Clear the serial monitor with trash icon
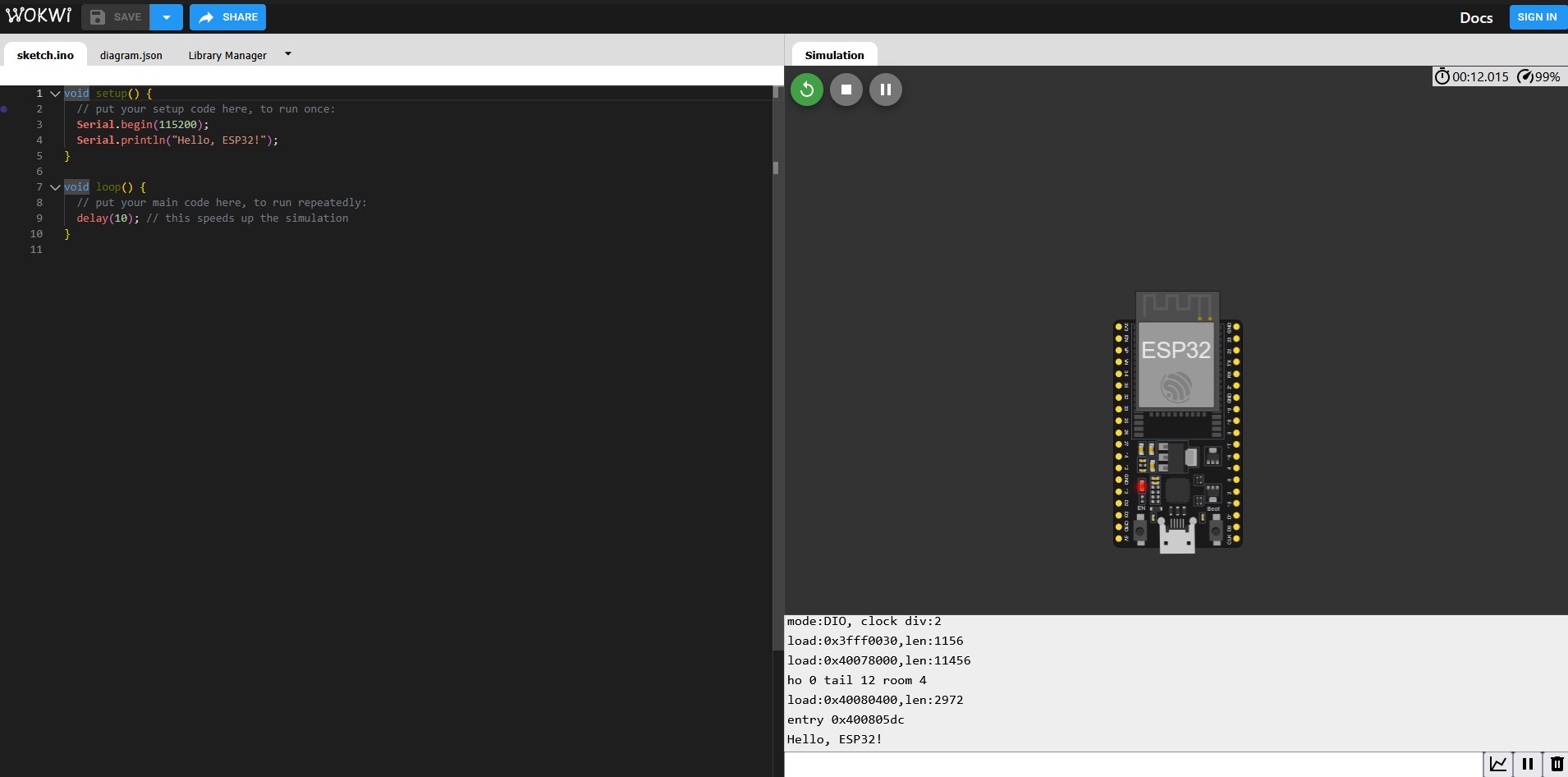The image size is (1568, 777). [1557, 764]
